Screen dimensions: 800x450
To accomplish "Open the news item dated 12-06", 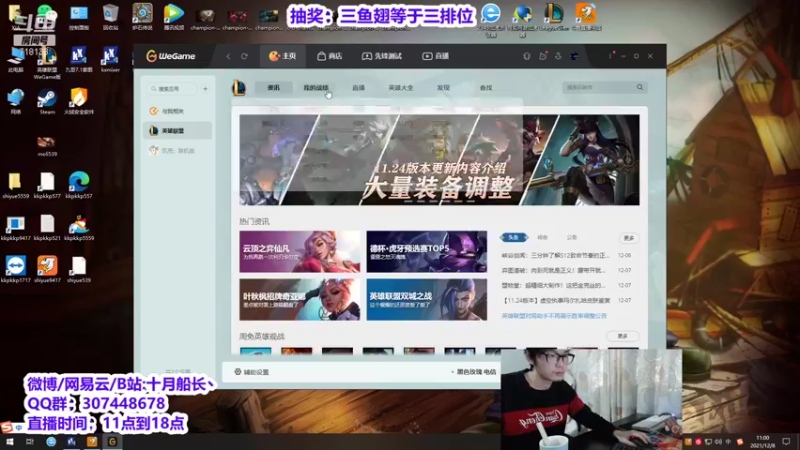I will 566,255.
